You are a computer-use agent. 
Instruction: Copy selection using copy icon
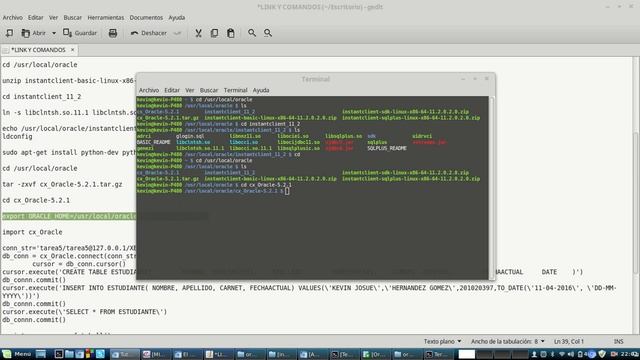click(214, 33)
